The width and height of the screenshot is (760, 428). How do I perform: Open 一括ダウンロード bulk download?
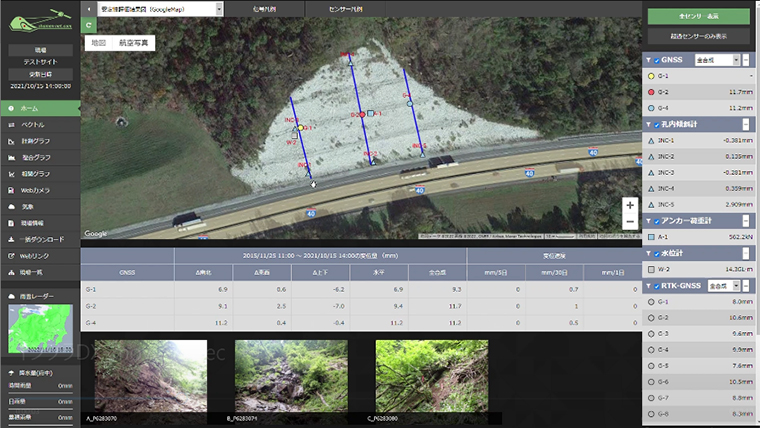coord(40,239)
